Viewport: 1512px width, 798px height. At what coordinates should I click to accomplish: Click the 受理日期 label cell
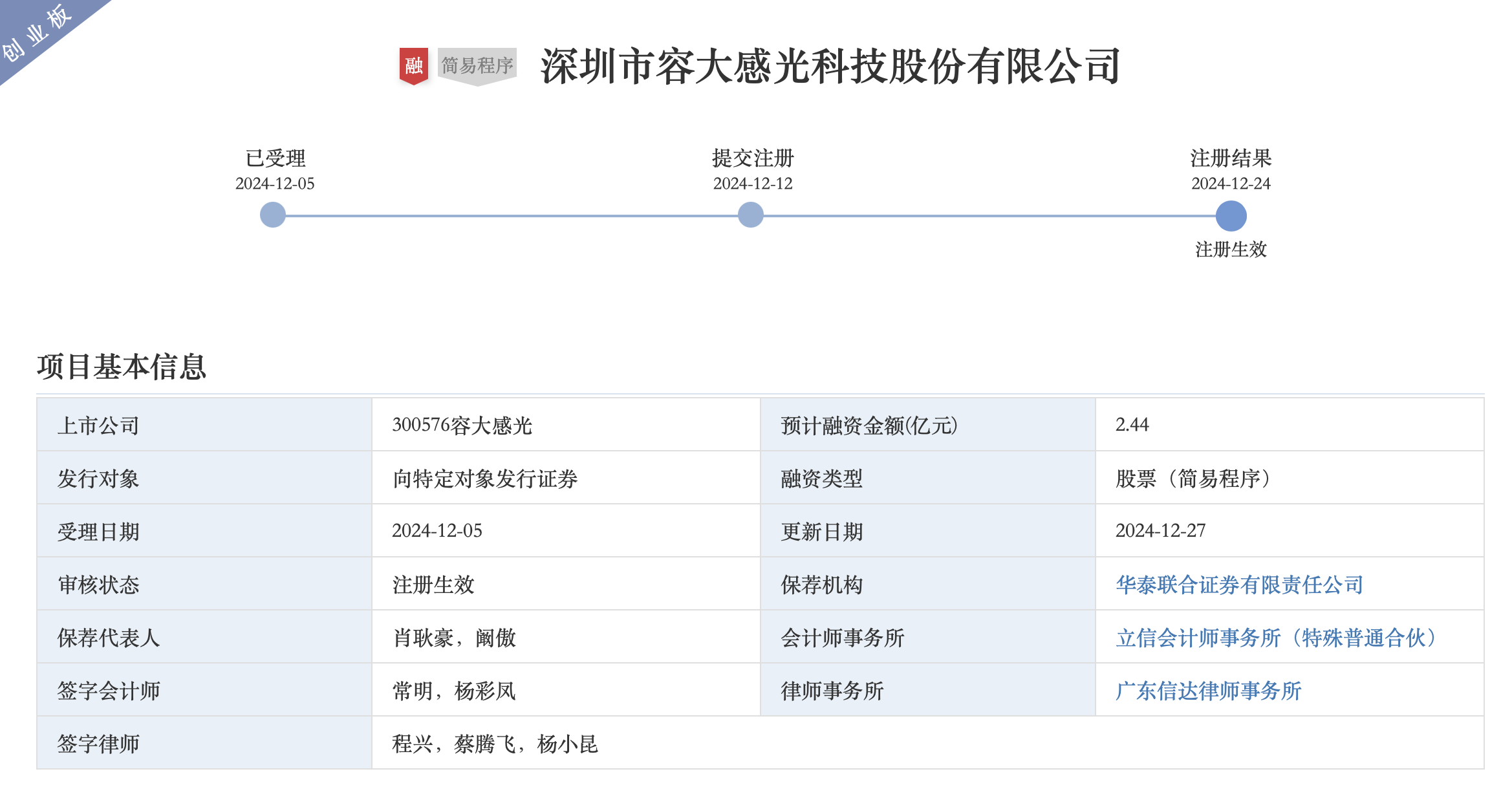coord(204,531)
